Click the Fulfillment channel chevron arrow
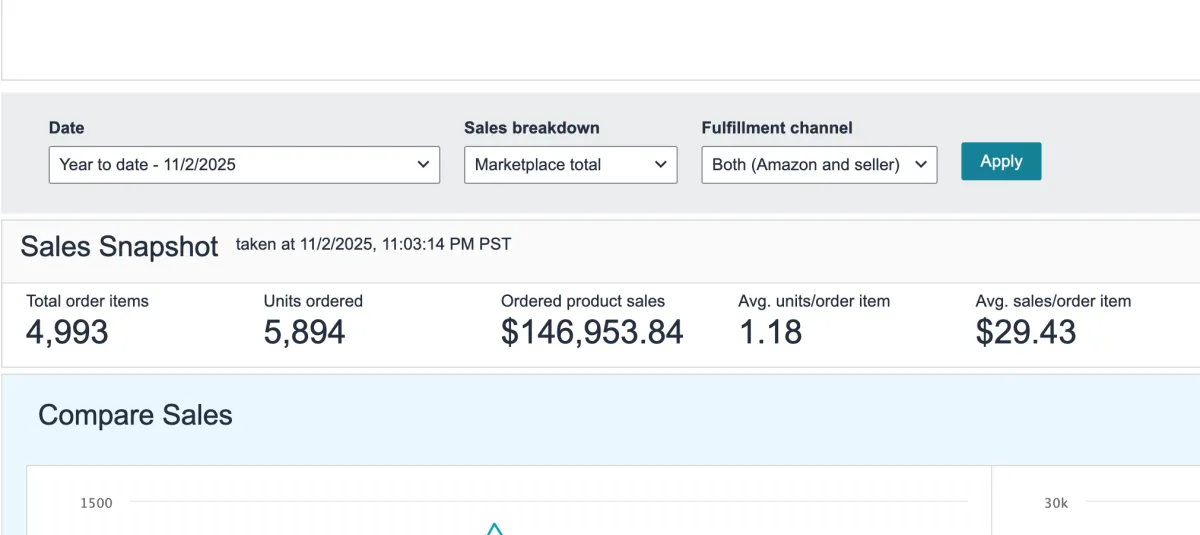The image size is (1200, 535). (x=921, y=165)
